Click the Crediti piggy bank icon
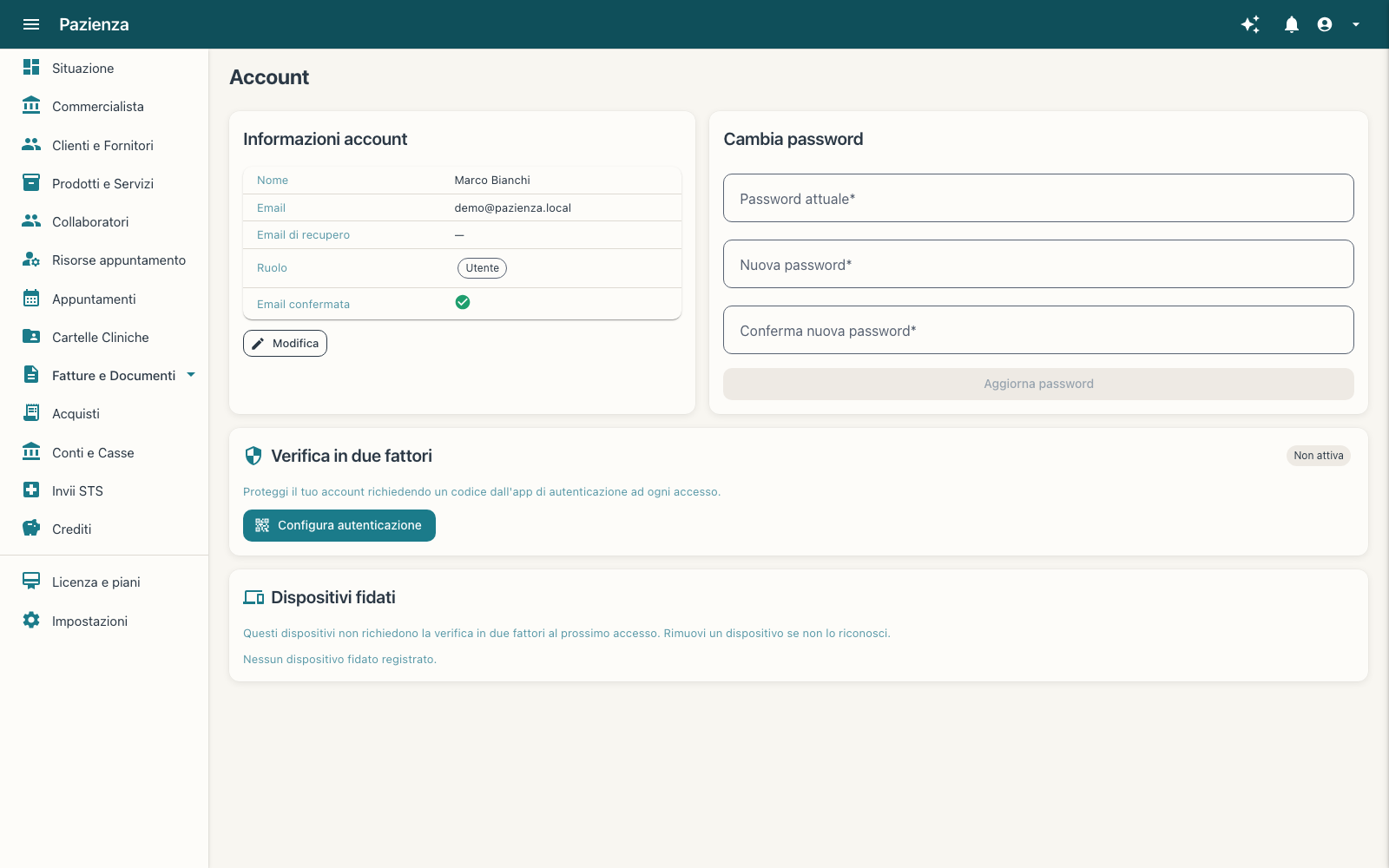 pyautogui.click(x=31, y=528)
